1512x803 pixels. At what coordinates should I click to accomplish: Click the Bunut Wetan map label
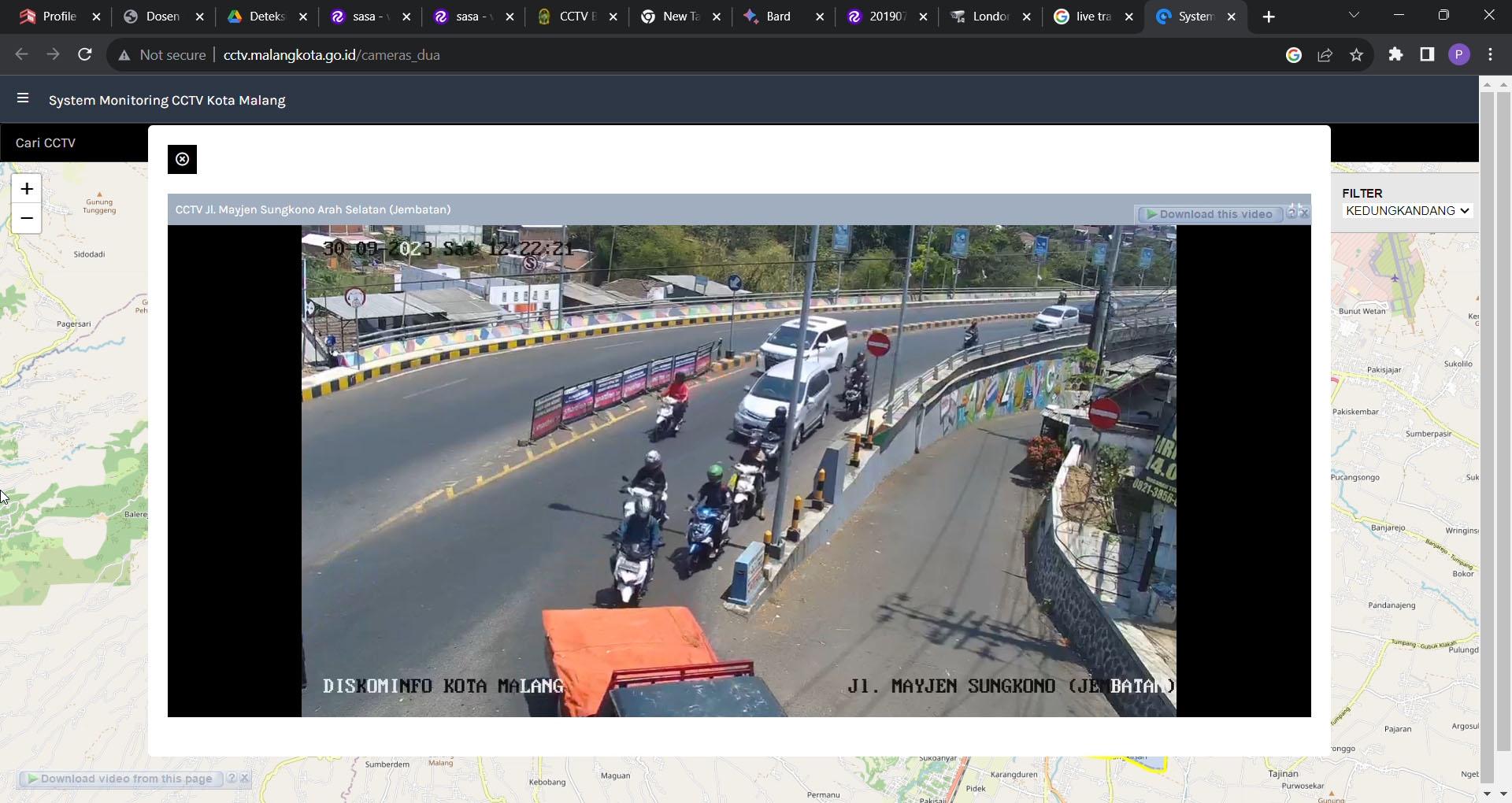(1362, 311)
